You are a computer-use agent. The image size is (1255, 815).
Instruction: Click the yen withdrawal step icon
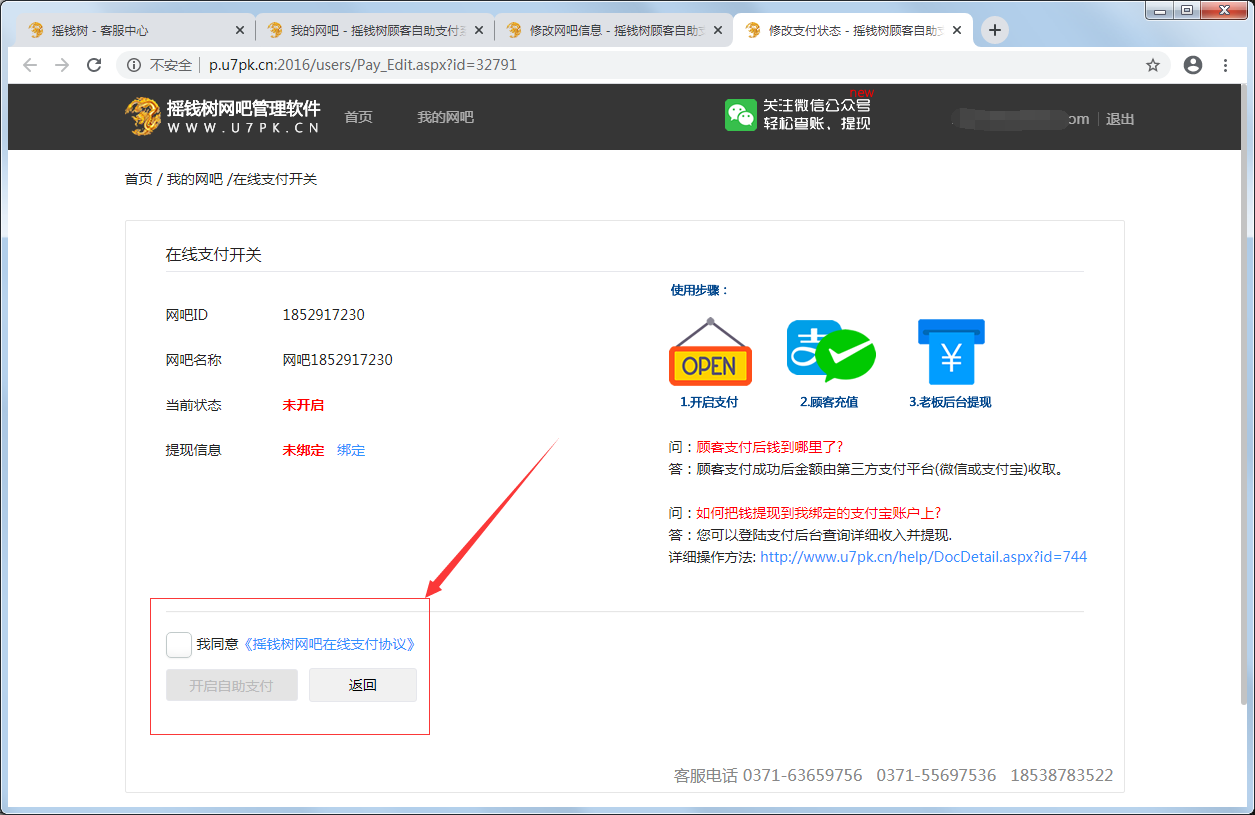point(950,352)
